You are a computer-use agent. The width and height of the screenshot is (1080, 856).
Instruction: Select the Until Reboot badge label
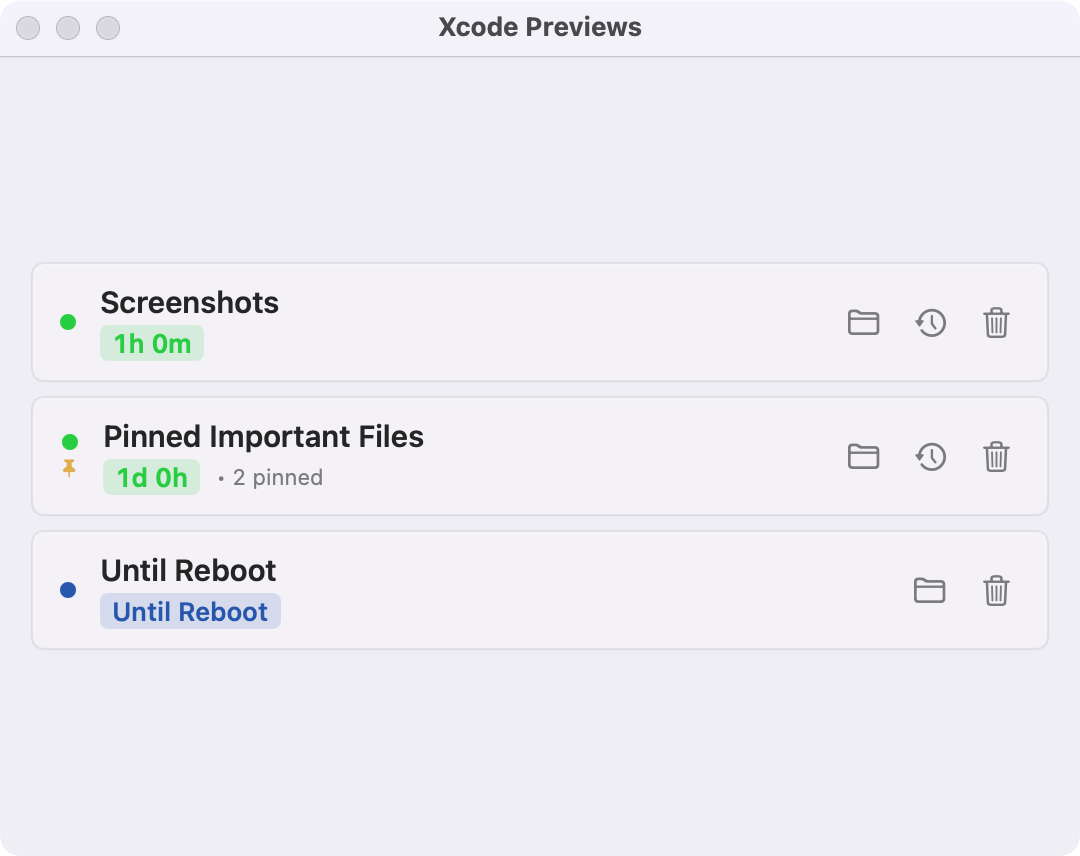point(190,611)
